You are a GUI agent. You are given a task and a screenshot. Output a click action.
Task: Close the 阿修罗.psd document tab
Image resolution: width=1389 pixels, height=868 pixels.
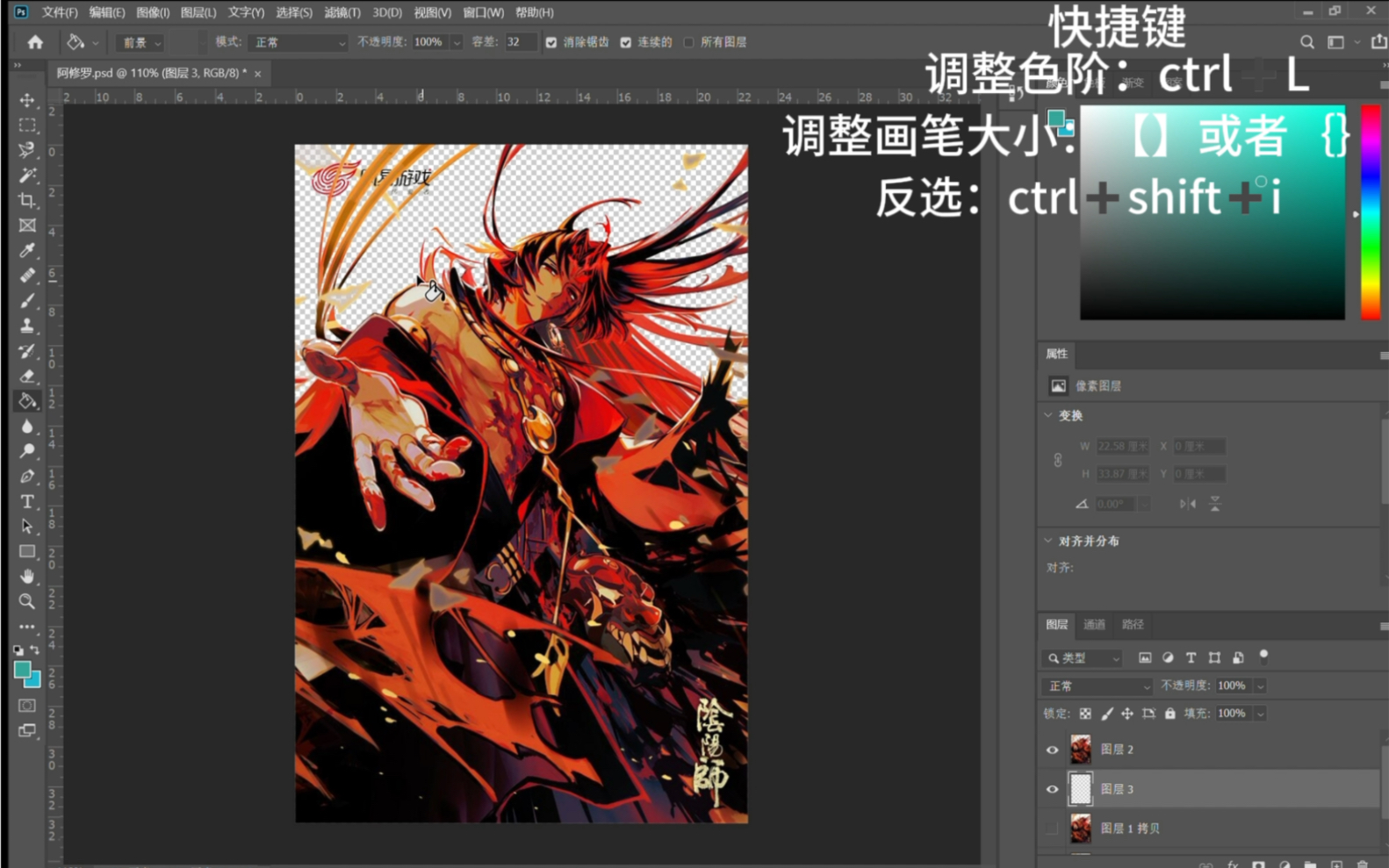click(x=257, y=74)
